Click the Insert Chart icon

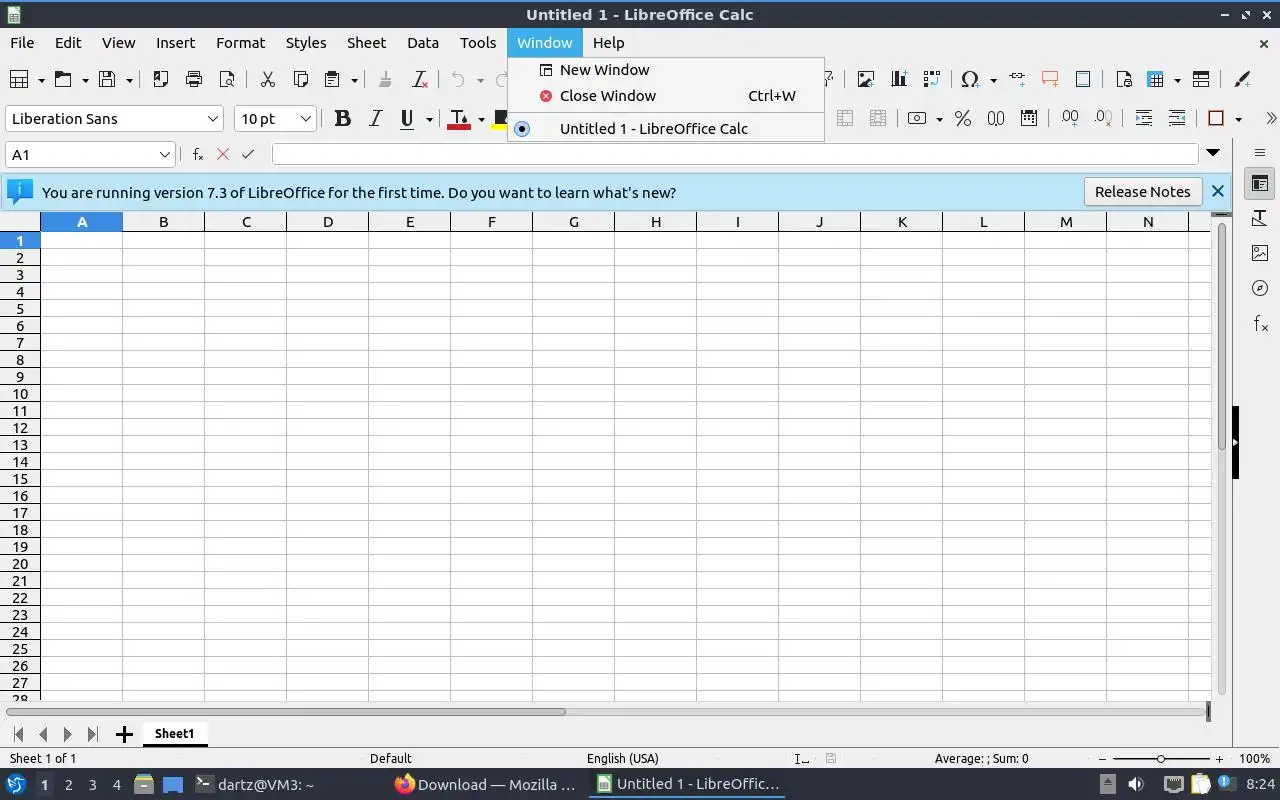[x=899, y=79]
